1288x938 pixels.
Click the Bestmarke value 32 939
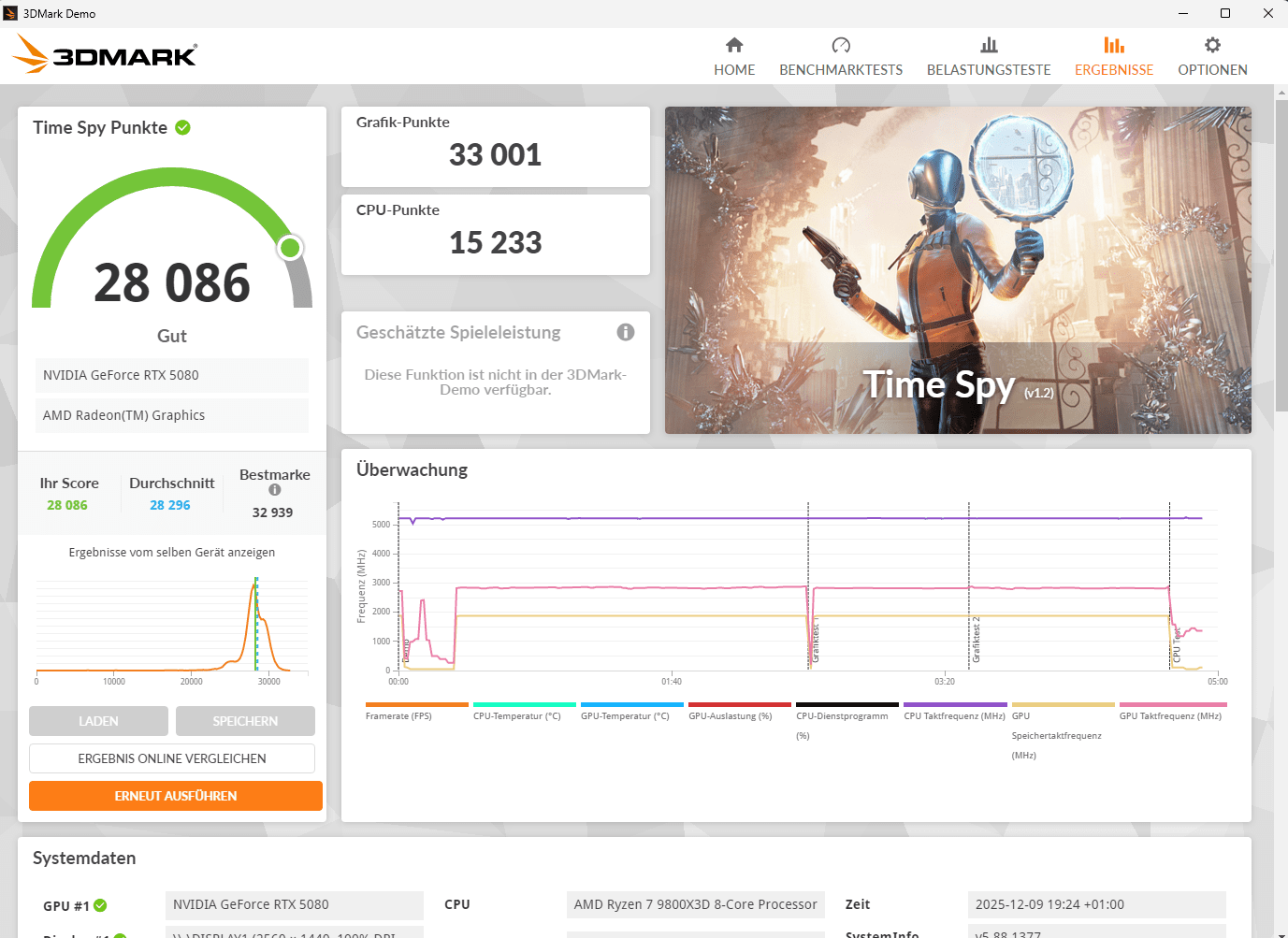[x=273, y=512]
